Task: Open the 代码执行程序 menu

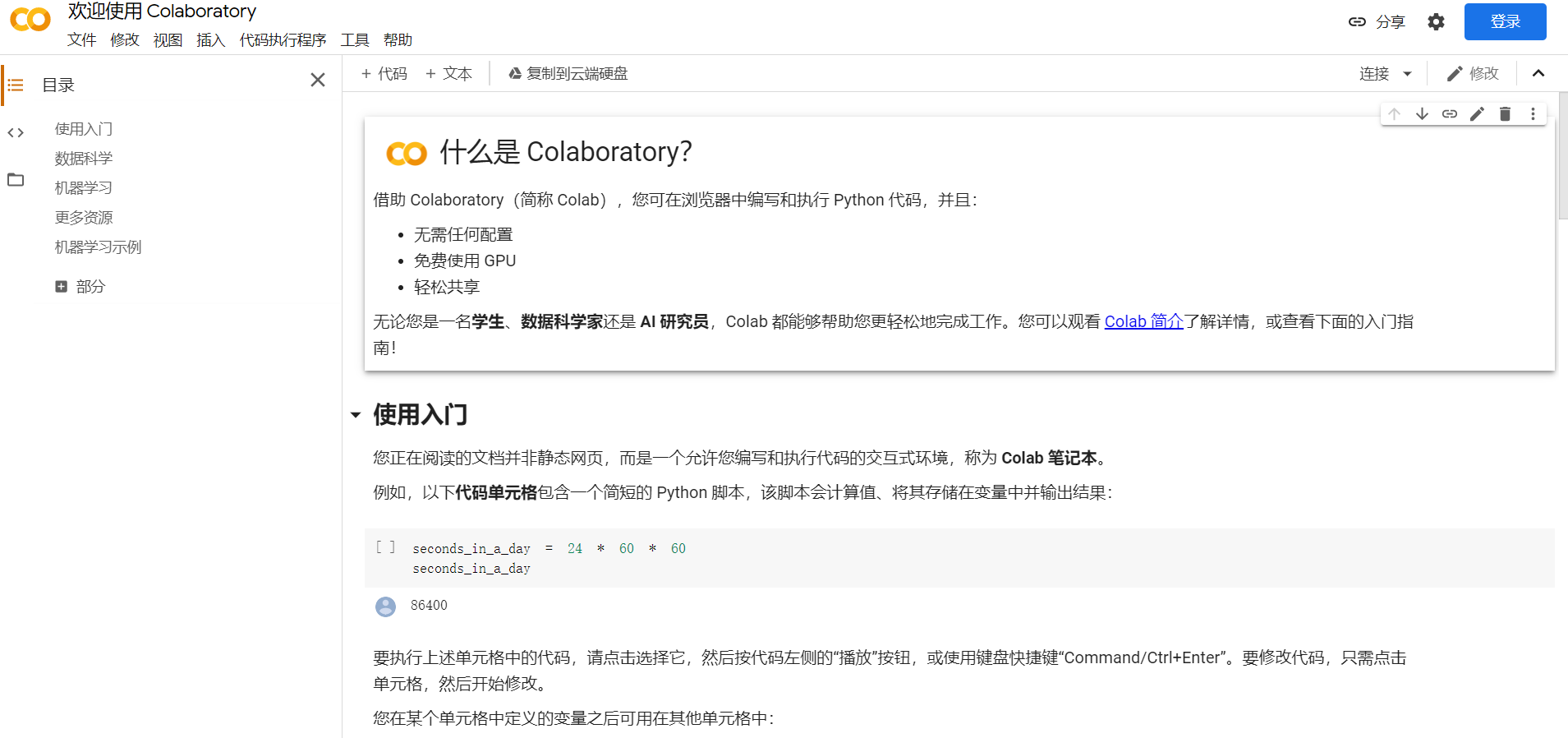Action: (x=283, y=40)
